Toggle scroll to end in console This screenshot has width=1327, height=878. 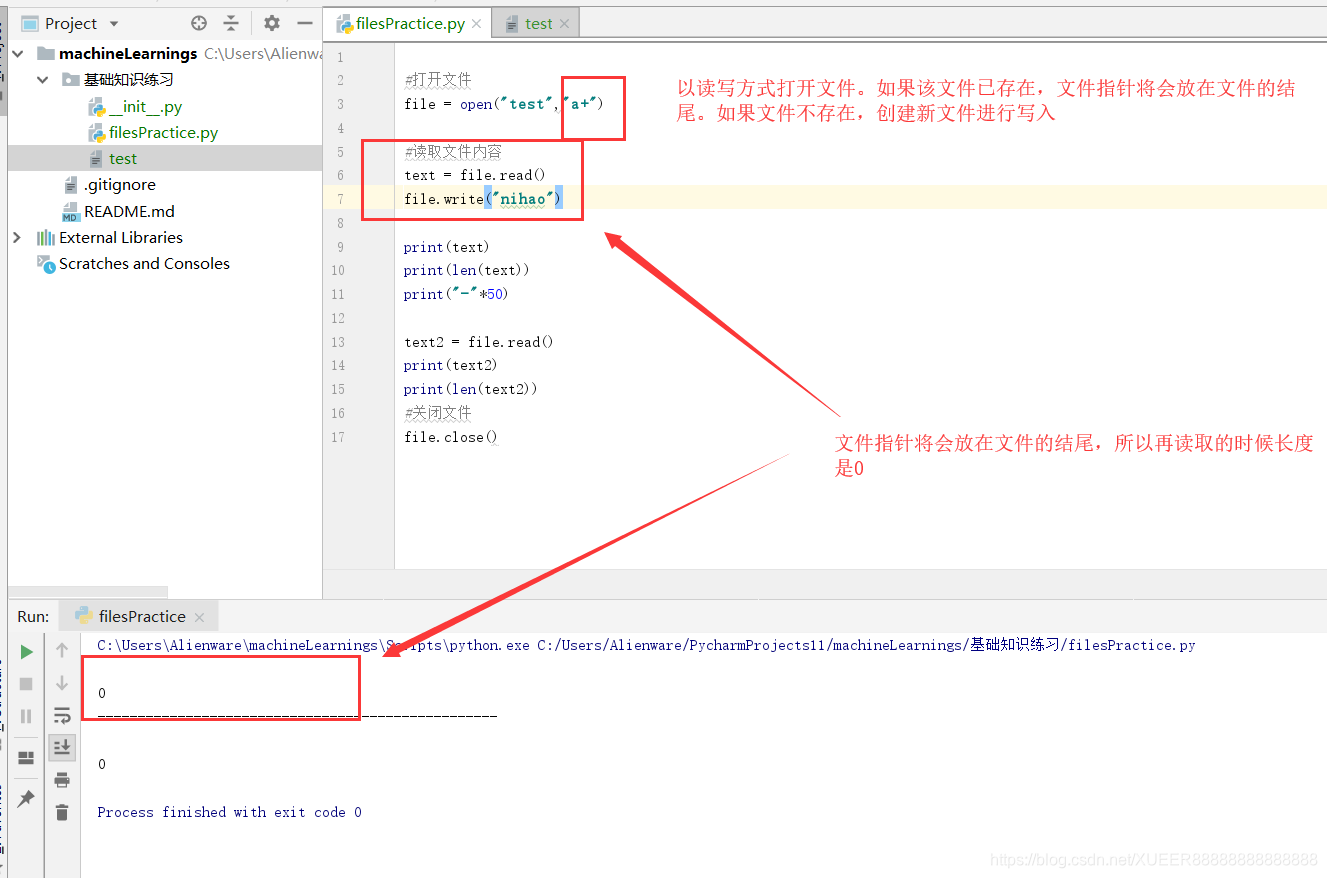pyautogui.click(x=62, y=747)
